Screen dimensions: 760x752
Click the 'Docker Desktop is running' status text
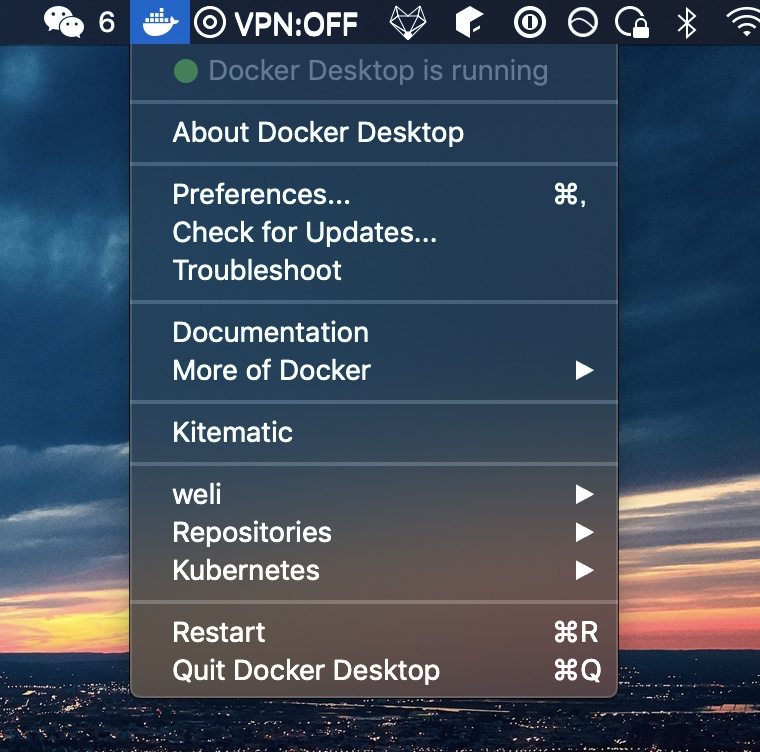point(378,71)
